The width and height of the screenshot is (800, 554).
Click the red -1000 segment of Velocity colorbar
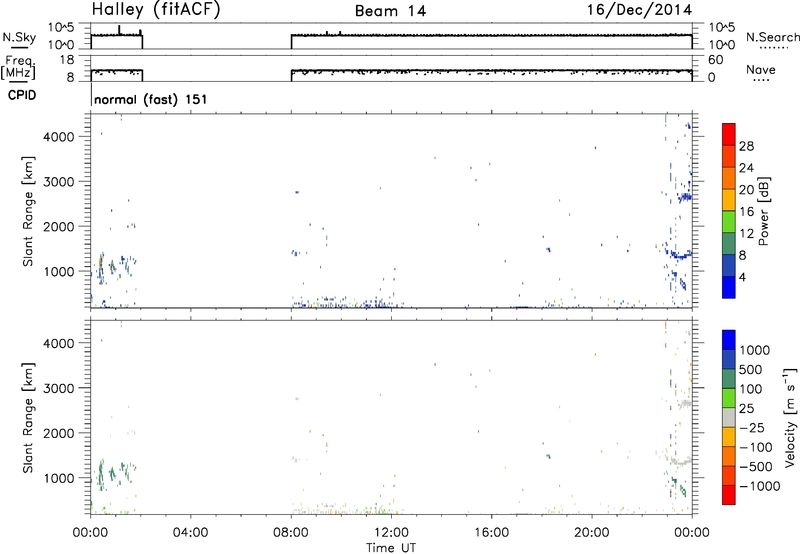[x=729, y=495]
